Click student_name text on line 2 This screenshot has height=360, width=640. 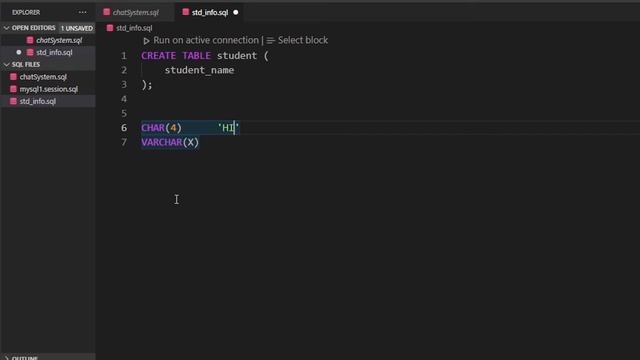(x=199, y=70)
